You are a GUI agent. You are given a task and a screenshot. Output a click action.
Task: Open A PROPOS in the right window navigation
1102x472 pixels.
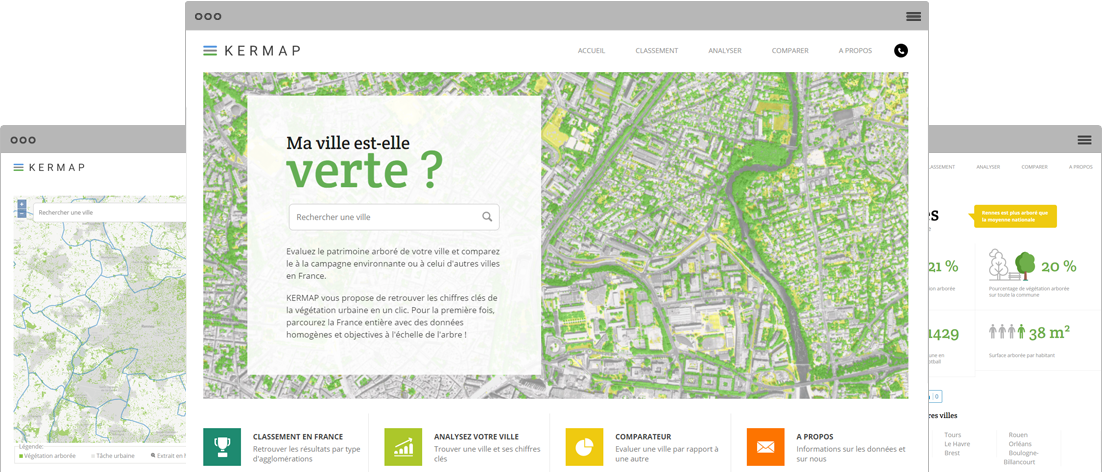coord(1081,167)
